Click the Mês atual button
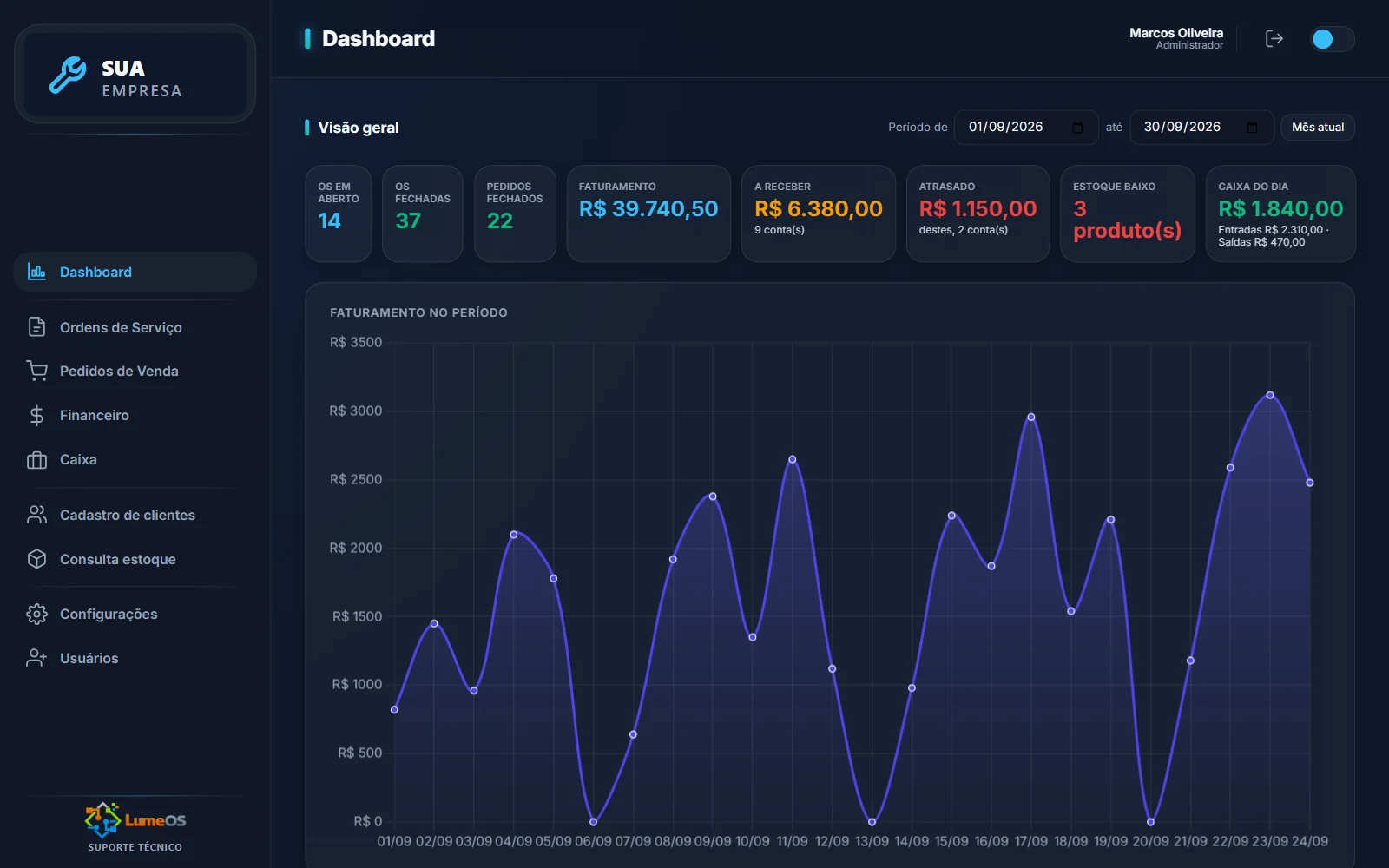Image resolution: width=1389 pixels, height=868 pixels. click(1318, 128)
